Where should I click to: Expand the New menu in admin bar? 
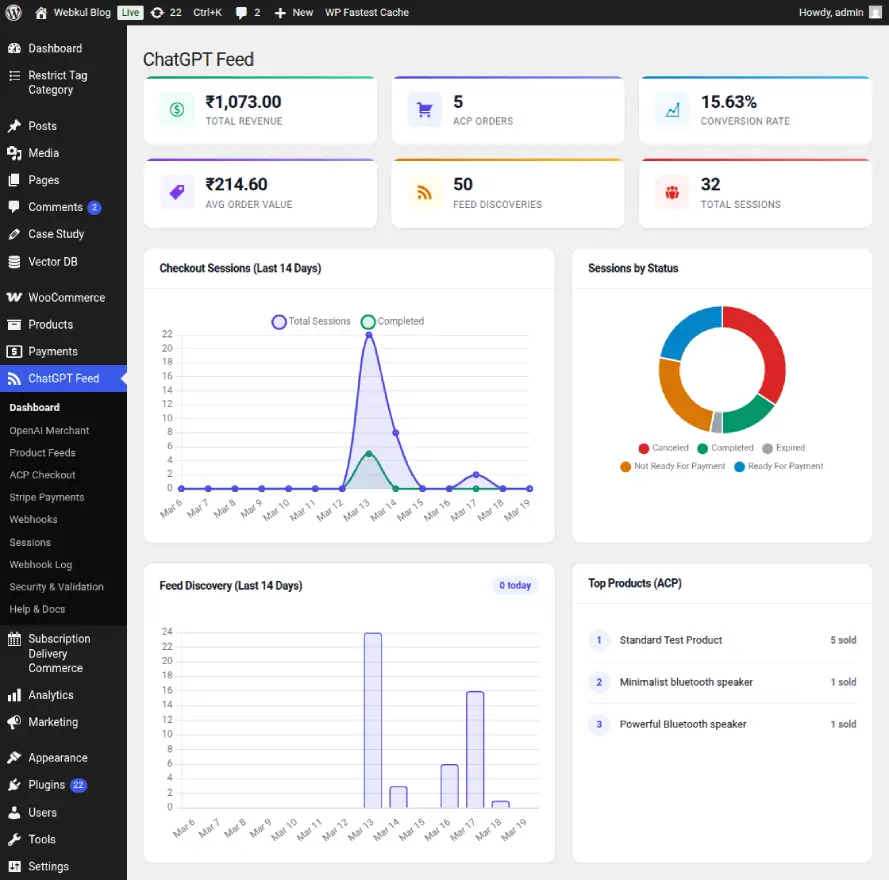coord(293,12)
